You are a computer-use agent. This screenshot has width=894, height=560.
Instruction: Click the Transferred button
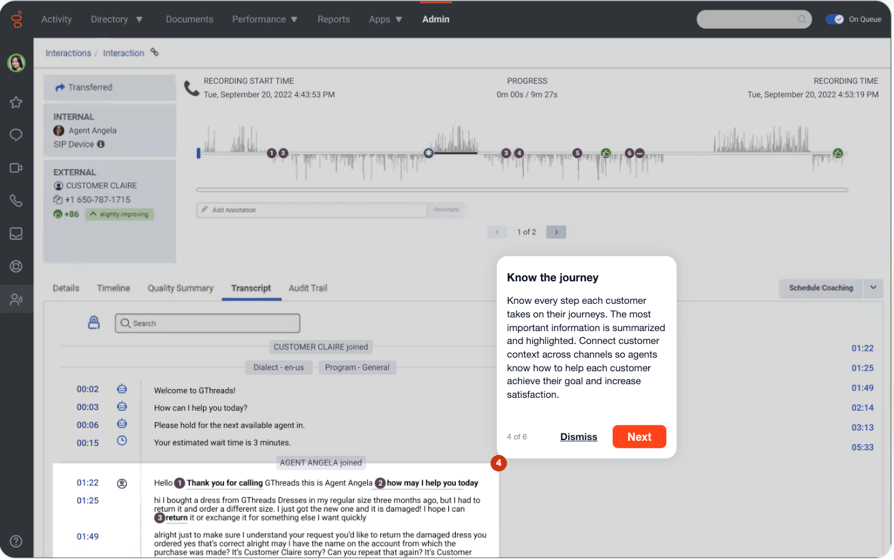(109, 87)
